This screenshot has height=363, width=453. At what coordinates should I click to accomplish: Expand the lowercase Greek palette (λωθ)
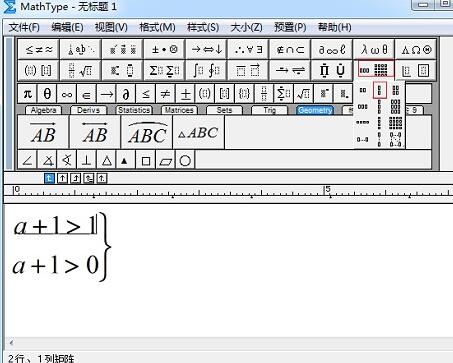pos(374,50)
